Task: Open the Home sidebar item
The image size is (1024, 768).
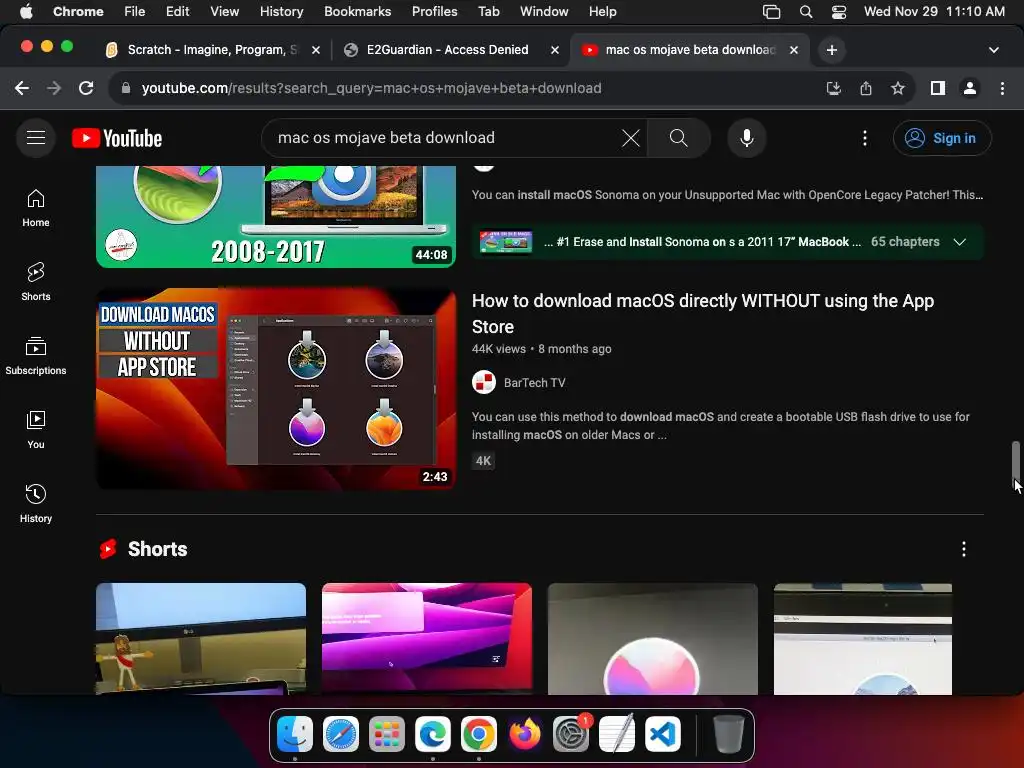Action: pyautogui.click(x=36, y=208)
